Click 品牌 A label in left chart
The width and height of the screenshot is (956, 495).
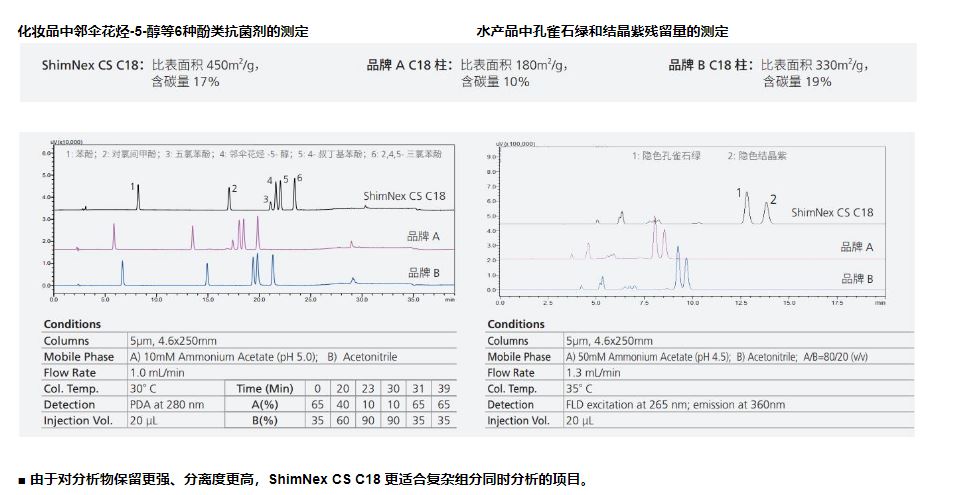tap(423, 236)
